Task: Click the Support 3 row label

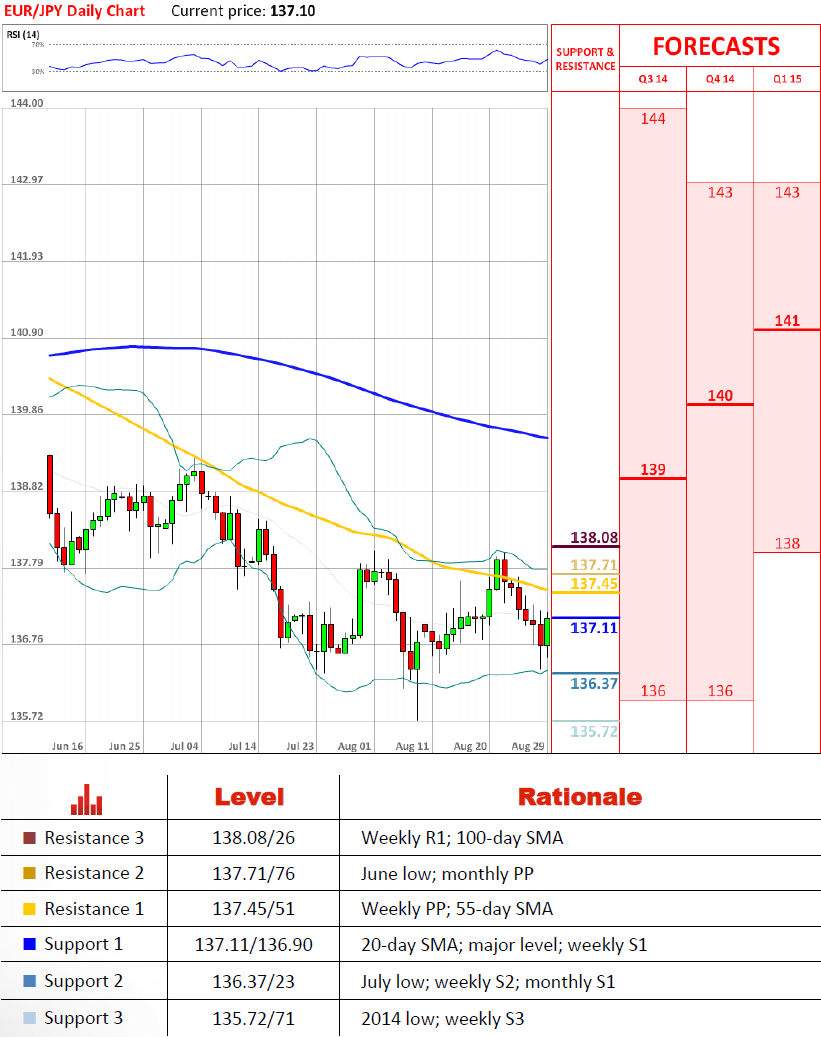Action: 83,1018
